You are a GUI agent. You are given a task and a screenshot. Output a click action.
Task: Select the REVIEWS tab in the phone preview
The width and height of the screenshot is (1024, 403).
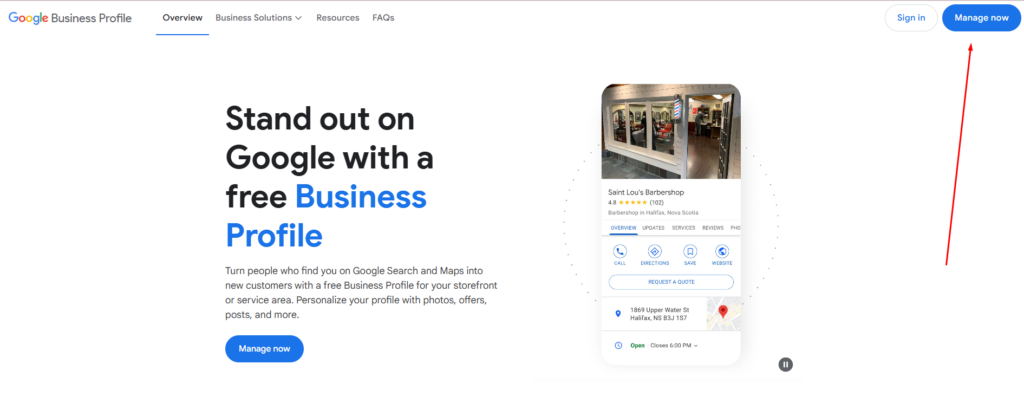[x=712, y=228]
